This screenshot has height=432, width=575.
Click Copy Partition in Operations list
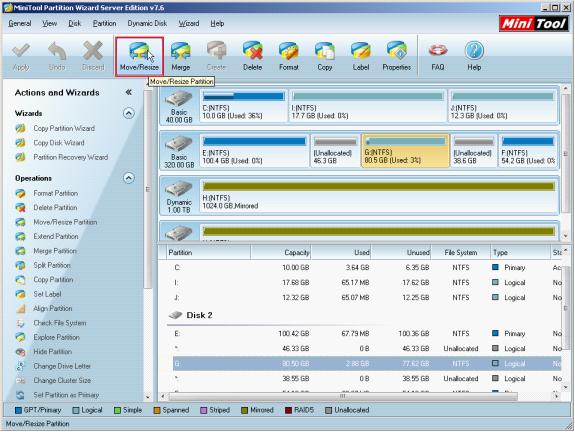(x=53, y=279)
